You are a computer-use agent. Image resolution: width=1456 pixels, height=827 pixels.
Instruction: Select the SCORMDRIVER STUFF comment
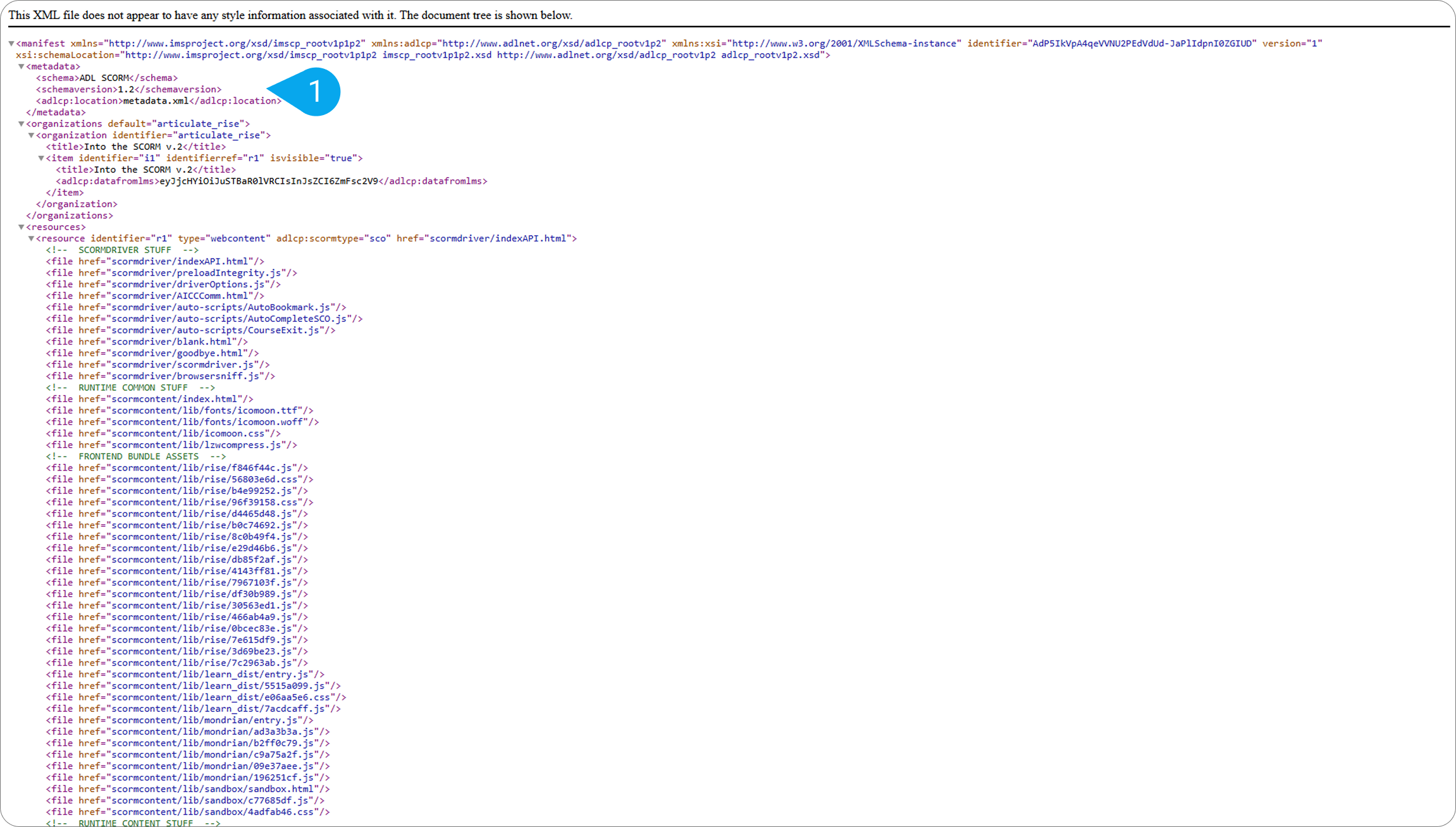pos(124,250)
